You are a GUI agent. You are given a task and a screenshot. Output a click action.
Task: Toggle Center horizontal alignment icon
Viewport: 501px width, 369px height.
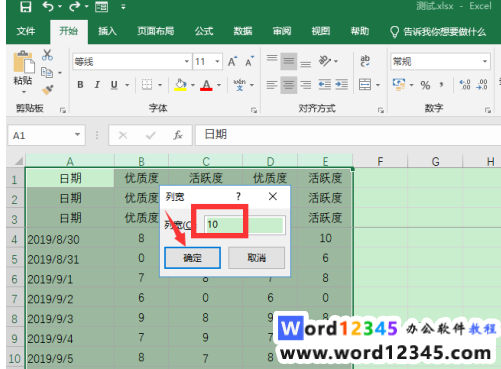(289, 85)
